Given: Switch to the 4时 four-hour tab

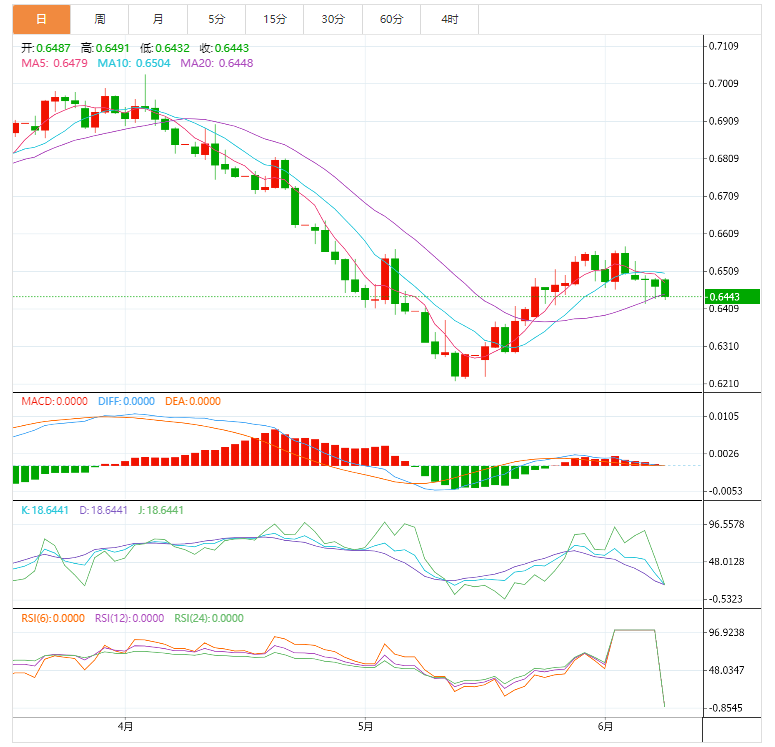Looking at the screenshot, I should (x=450, y=19).
